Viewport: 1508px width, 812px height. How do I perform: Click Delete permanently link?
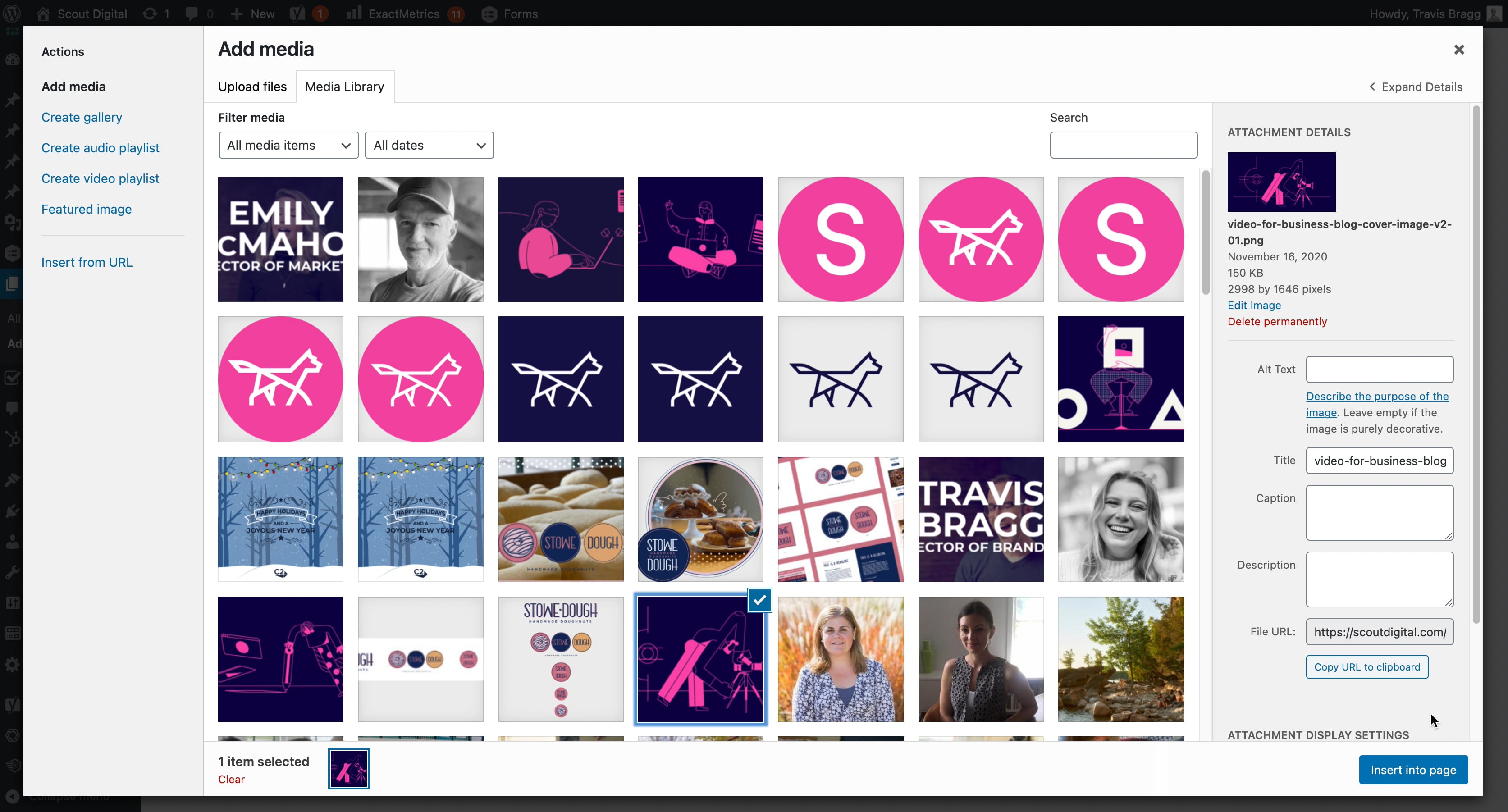[1277, 321]
